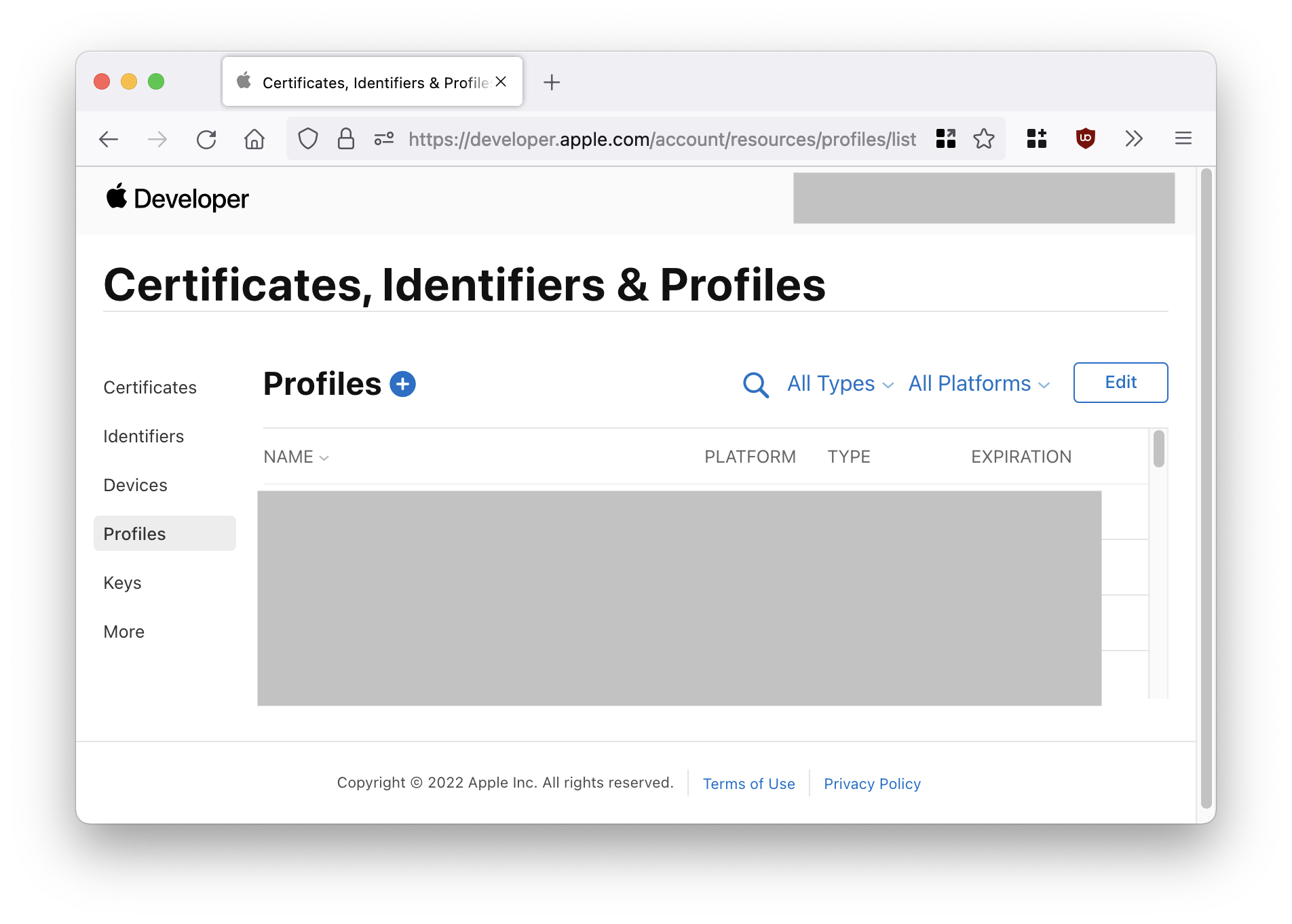Click the EXPIRATION column header
Image resolution: width=1292 pixels, height=924 pixels.
(x=1021, y=457)
